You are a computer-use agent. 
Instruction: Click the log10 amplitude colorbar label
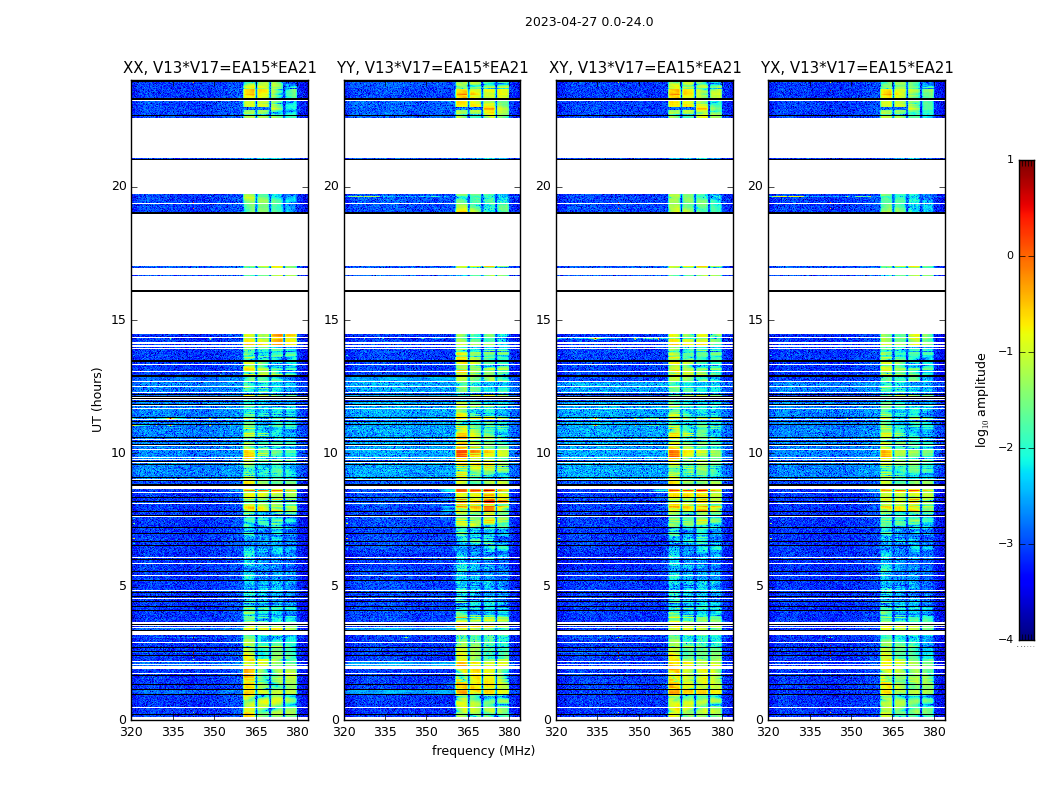(981, 400)
